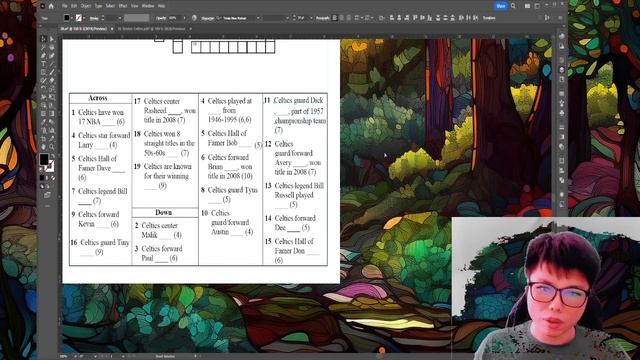Click the blue Share button
The image size is (640, 360).
tap(501, 6)
